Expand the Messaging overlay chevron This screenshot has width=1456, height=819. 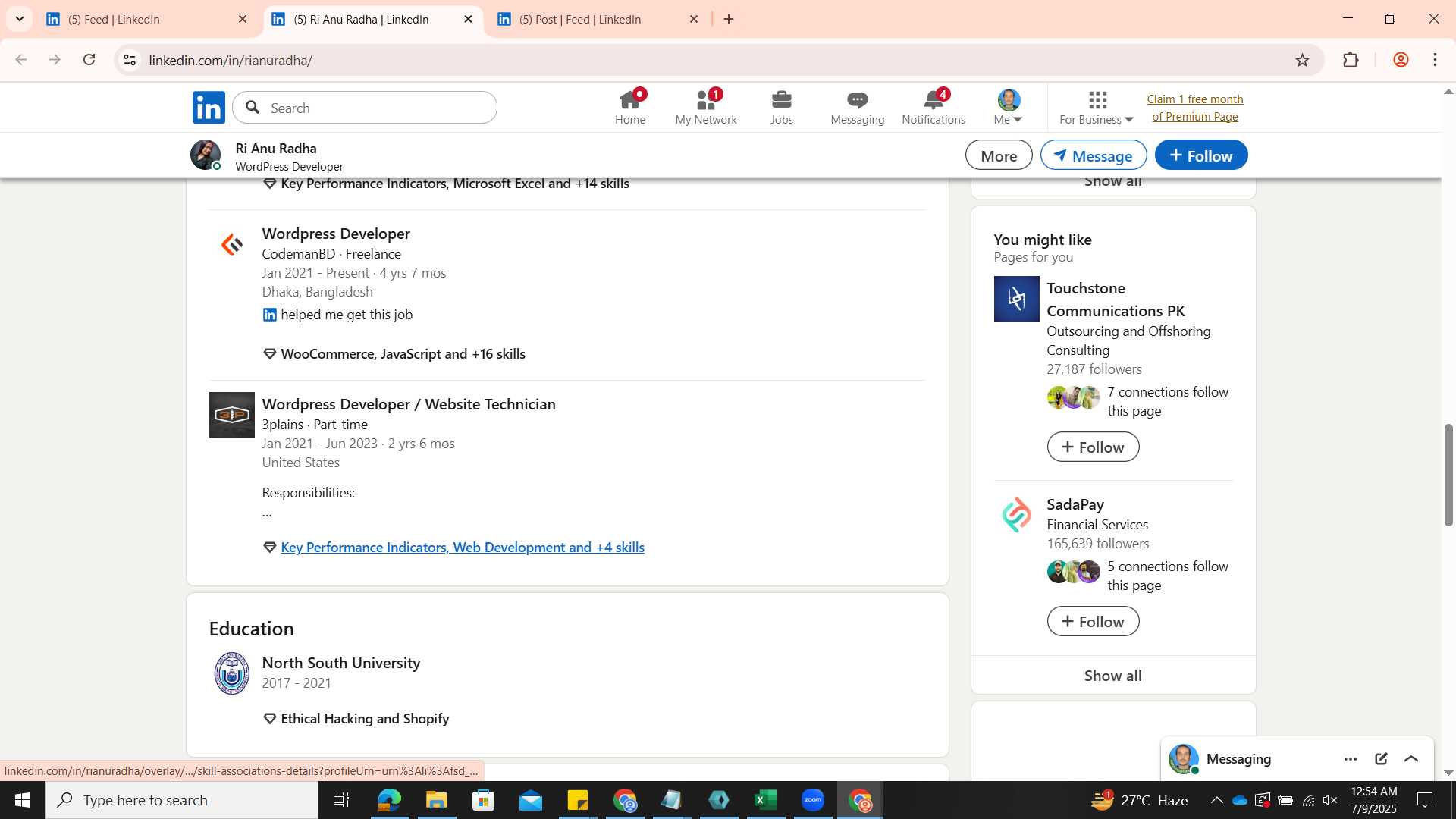pos(1411,759)
